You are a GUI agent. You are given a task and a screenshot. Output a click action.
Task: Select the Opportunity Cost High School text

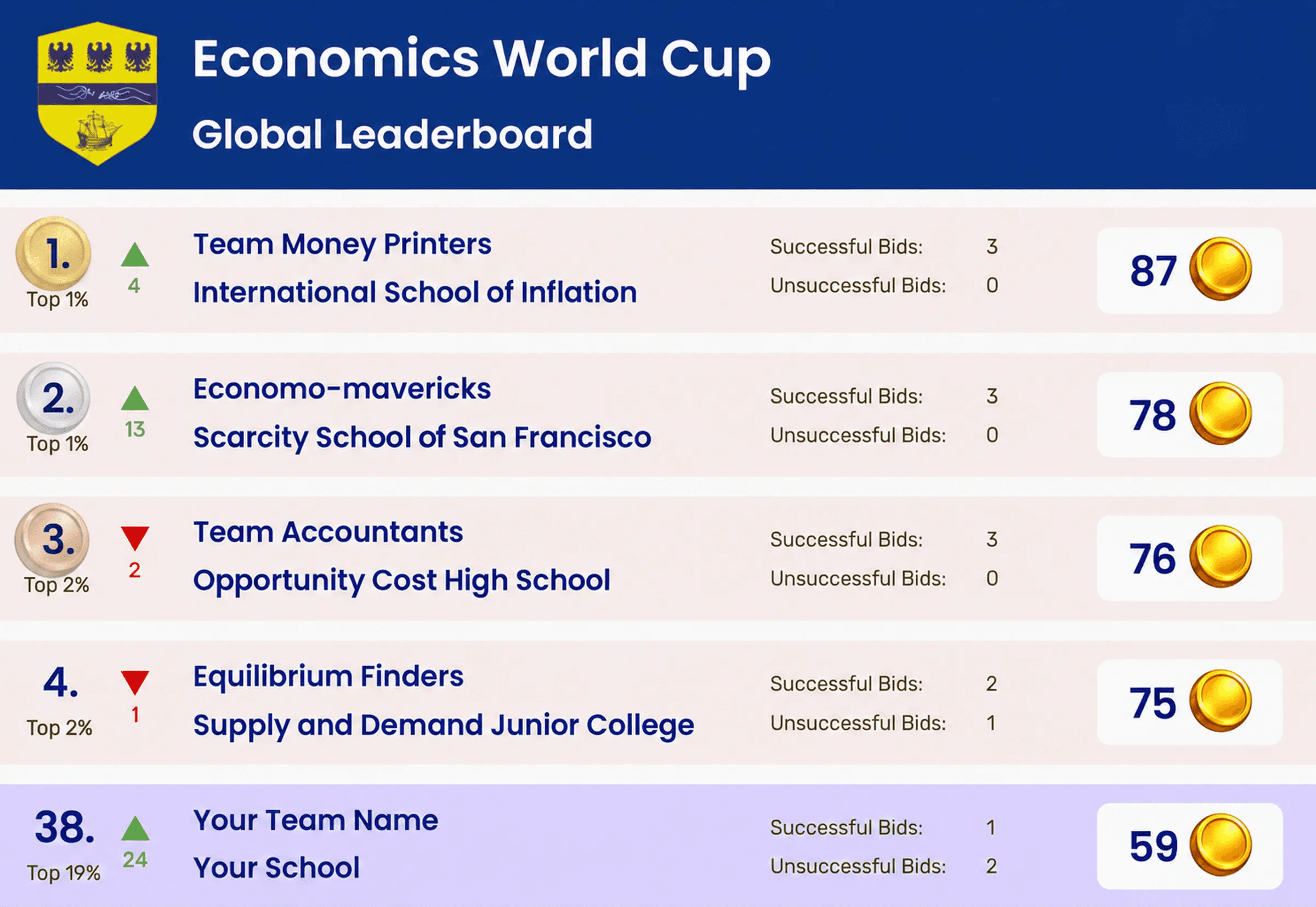point(402,581)
